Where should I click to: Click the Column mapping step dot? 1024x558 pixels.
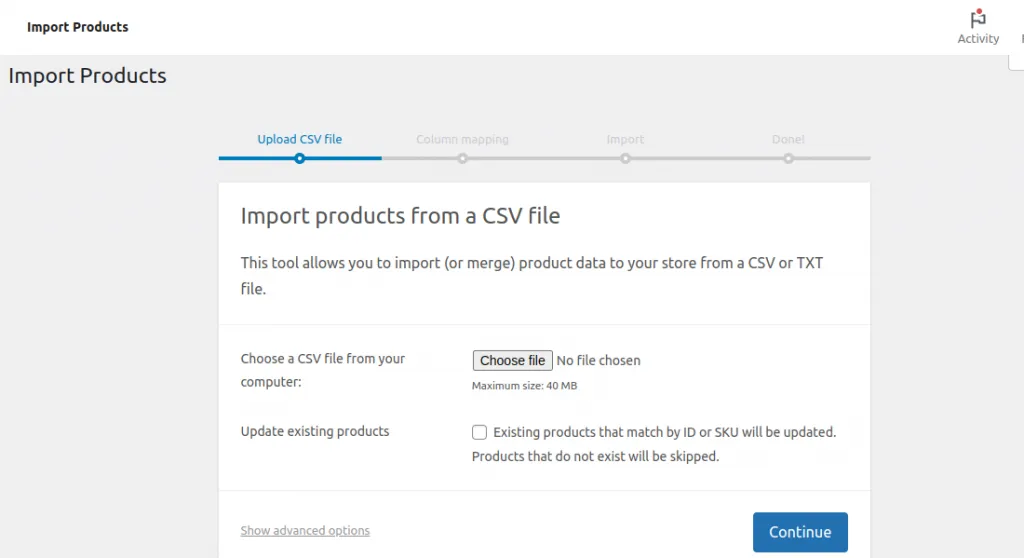462,158
